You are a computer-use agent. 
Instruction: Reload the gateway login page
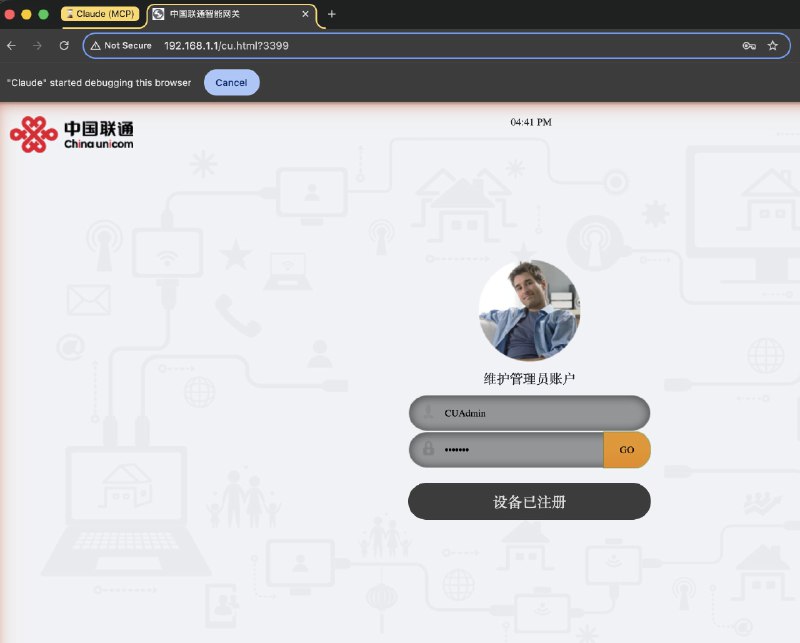click(x=64, y=46)
